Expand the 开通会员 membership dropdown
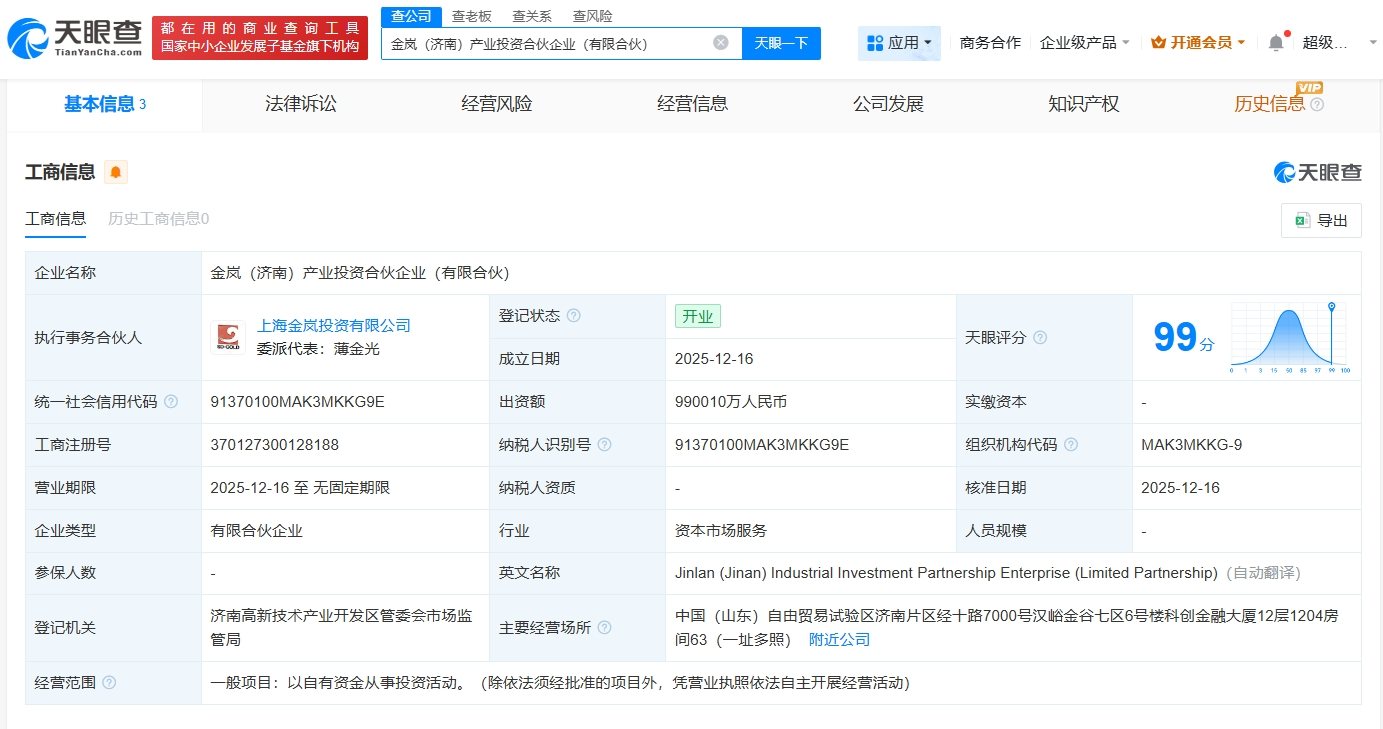The height and width of the screenshot is (729, 1383). tap(1198, 43)
